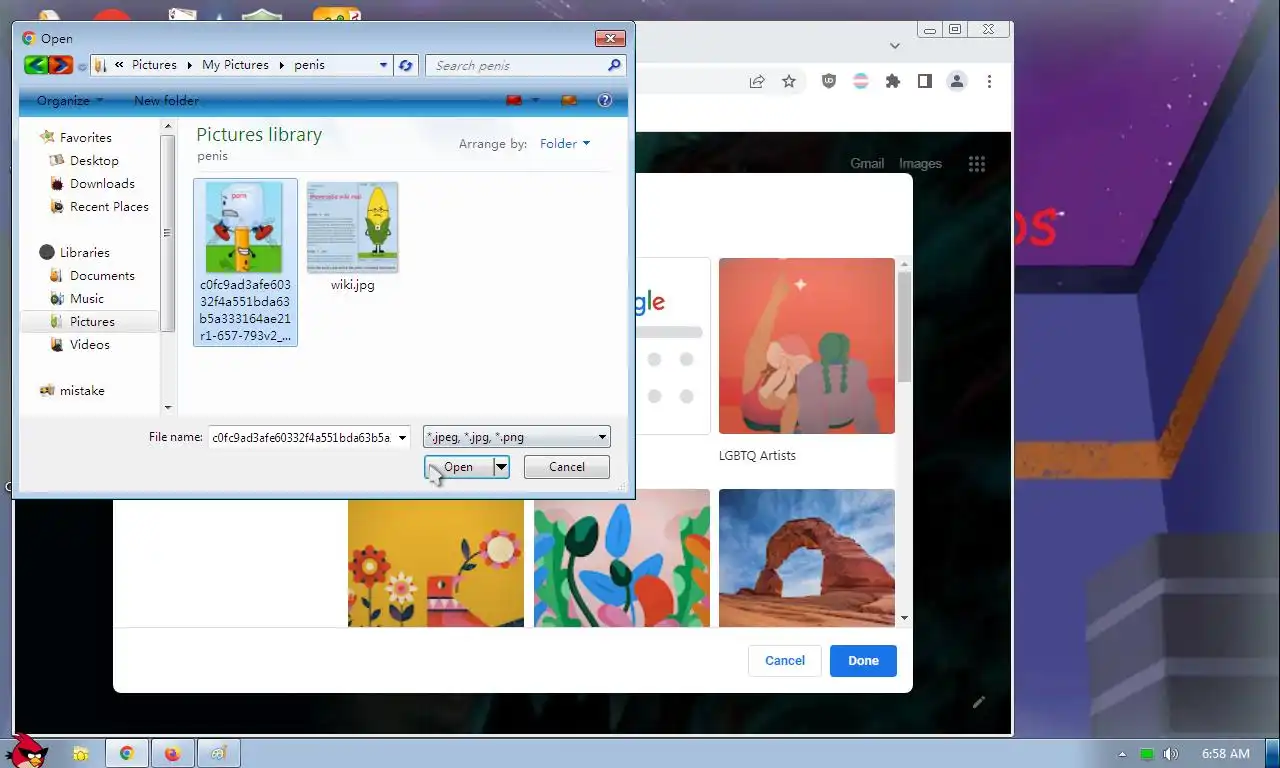Screen dimensions: 1280x768
Task: Expand the address path dropdown arrow
Action: coord(383,65)
